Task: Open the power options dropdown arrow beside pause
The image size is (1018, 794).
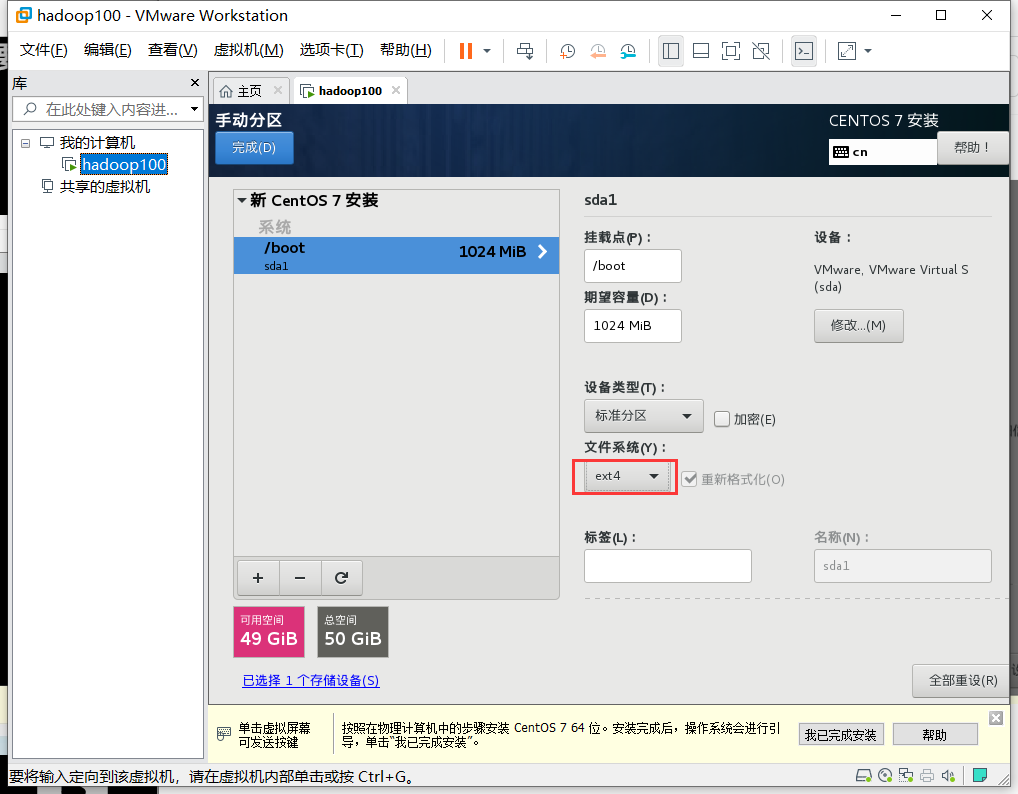Action: 487,51
